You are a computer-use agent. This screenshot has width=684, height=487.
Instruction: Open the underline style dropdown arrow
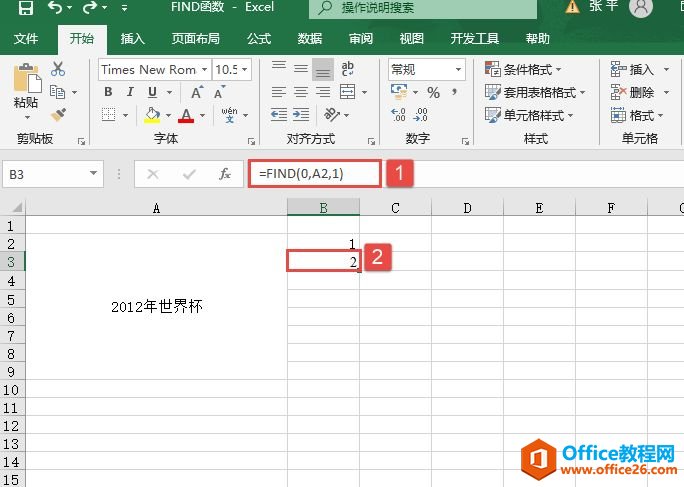[x=169, y=93]
